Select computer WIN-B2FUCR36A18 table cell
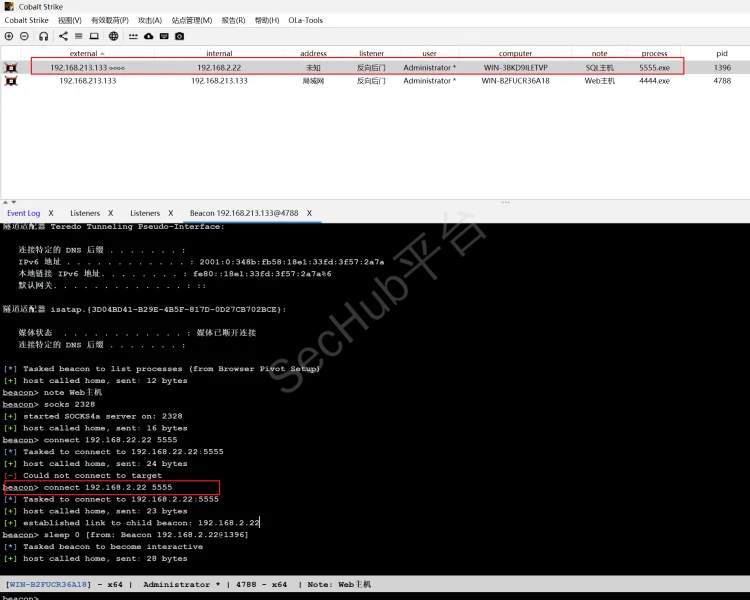The height and width of the screenshot is (600, 750). [x=515, y=81]
